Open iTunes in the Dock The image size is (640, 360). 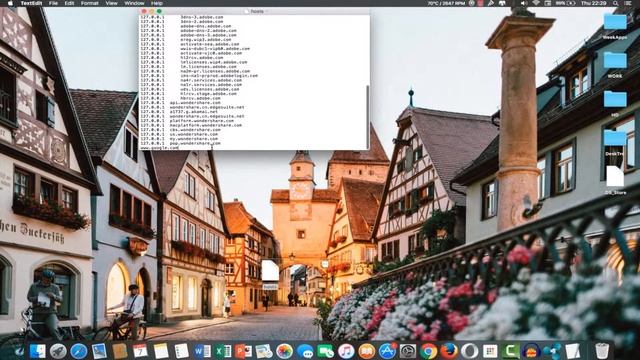click(x=346, y=351)
